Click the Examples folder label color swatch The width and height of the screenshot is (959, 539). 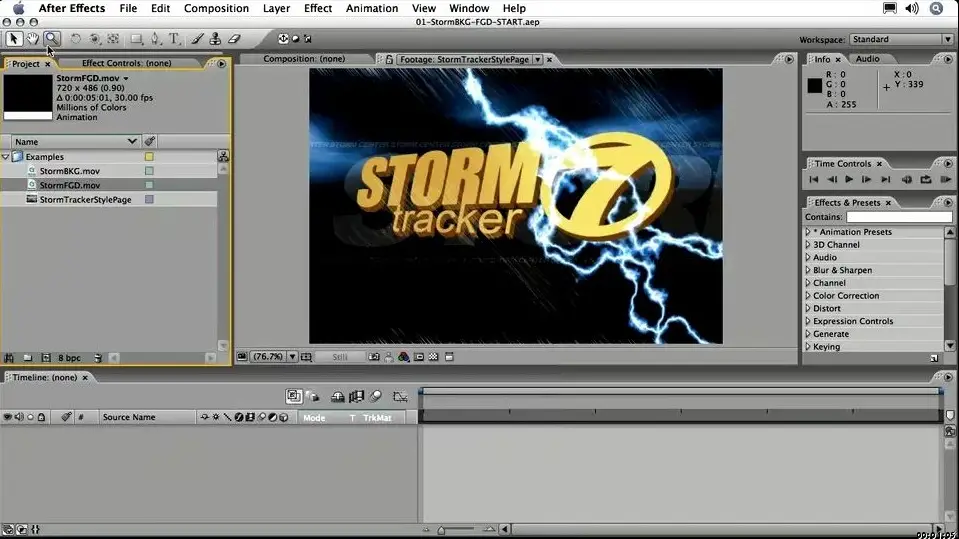point(149,157)
